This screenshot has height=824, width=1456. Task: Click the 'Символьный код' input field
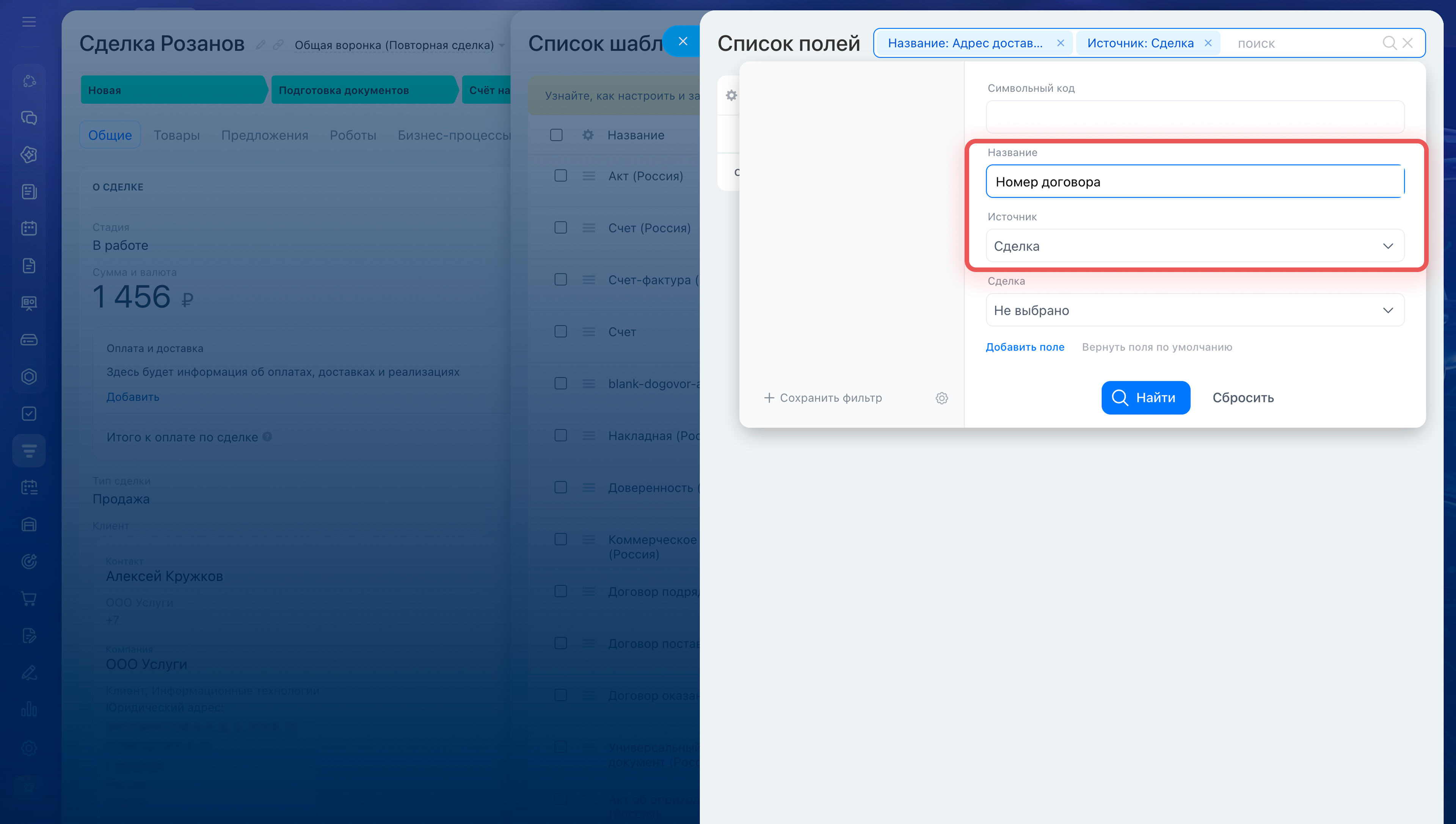(1195, 117)
